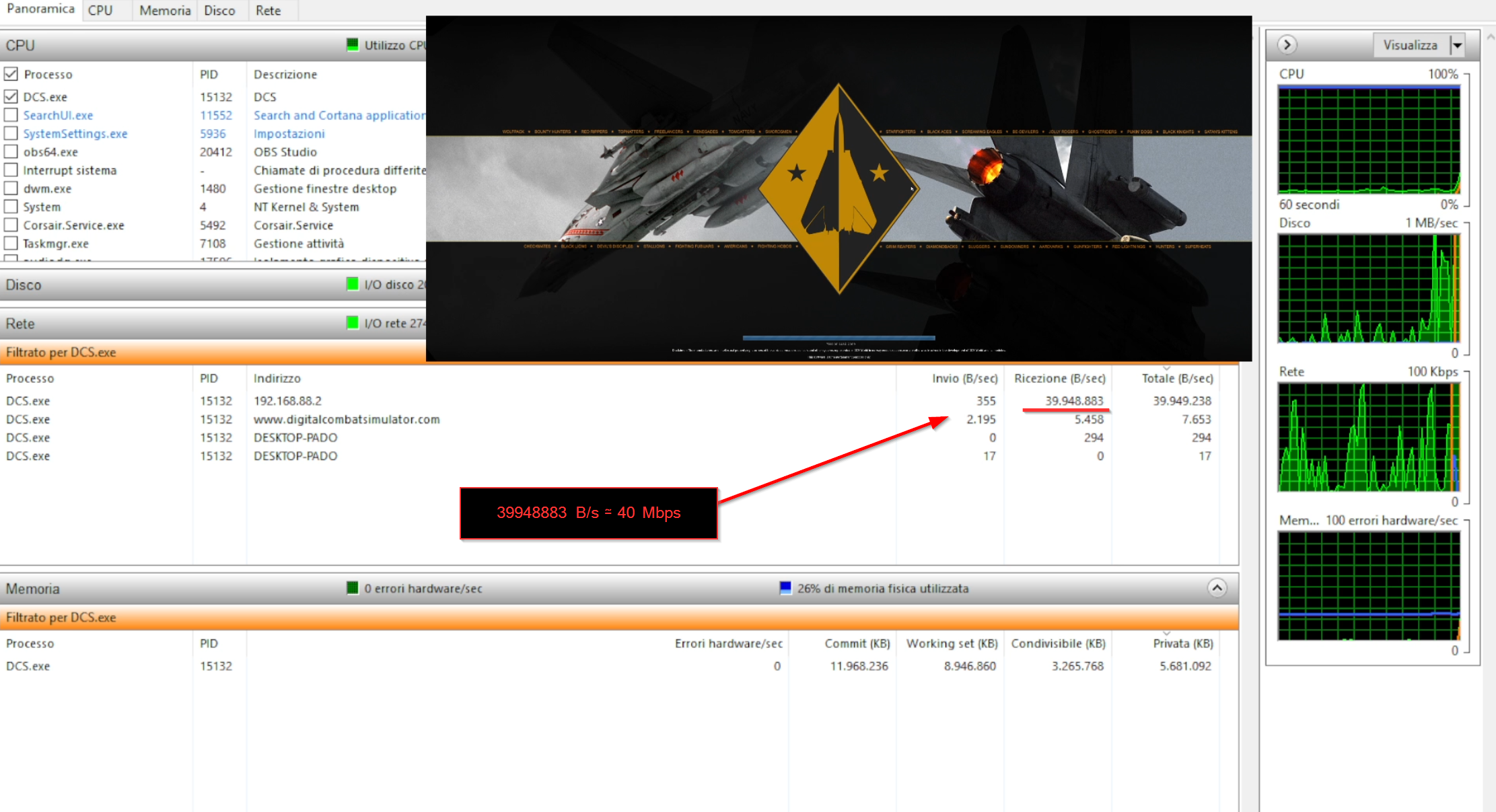This screenshot has height=812, width=1496.
Task: Select the OBS Studio description
Action: click(x=285, y=152)
